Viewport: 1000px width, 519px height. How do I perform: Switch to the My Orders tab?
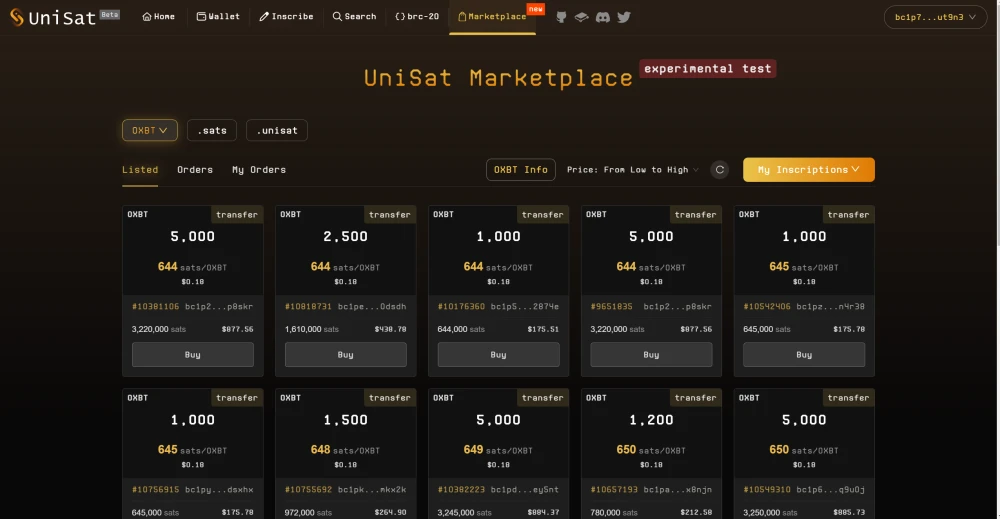pos(259,170)
